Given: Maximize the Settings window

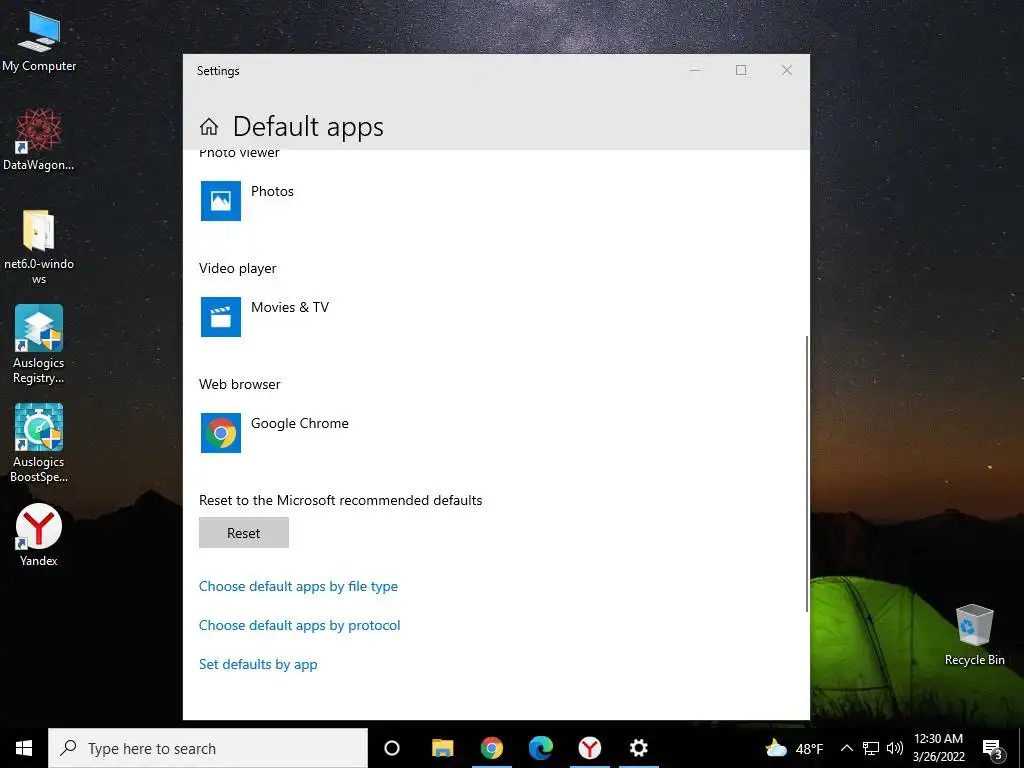Looking at the screenshot, I should [x=741, y=71].
